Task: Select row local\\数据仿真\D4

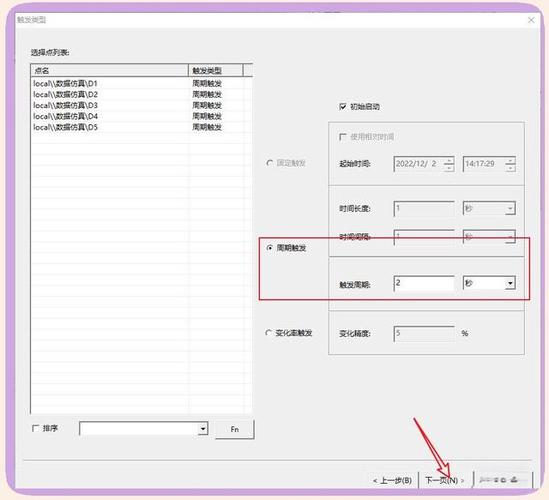Action: (x=141, y=116)
